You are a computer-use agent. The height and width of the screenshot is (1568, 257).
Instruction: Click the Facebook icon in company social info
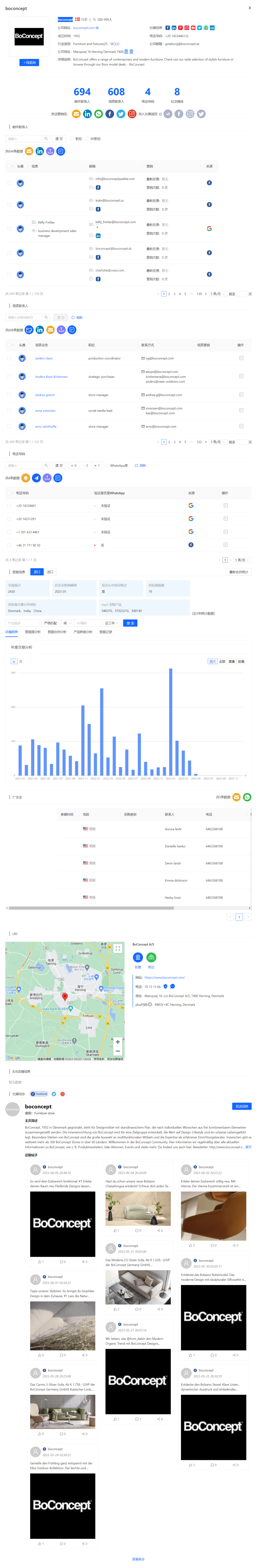[x=168, y=27]
